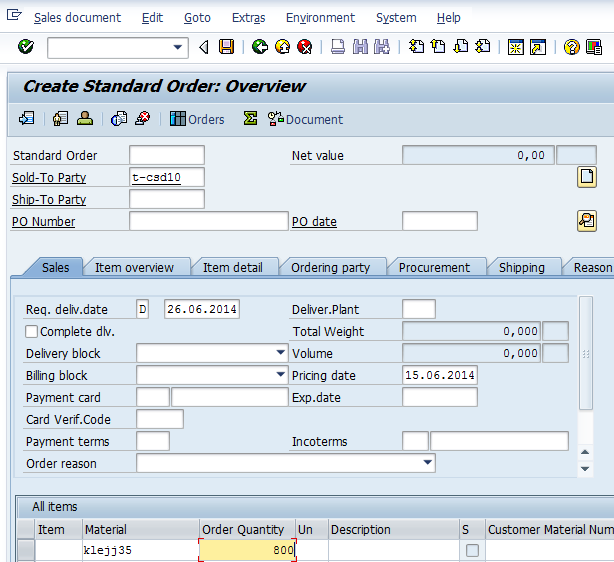The image size is (614, 562).
Task: Click the PO Number link label
Action: [x=43, y=222]
